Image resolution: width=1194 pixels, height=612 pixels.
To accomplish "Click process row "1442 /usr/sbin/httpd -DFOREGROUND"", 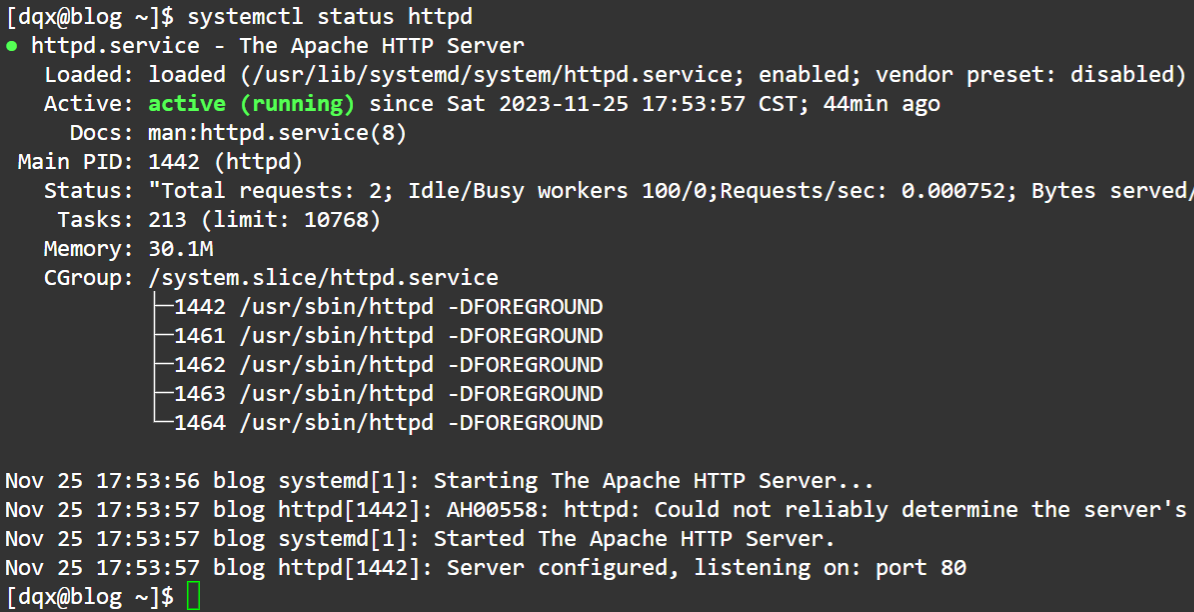I will click(388, 307).
